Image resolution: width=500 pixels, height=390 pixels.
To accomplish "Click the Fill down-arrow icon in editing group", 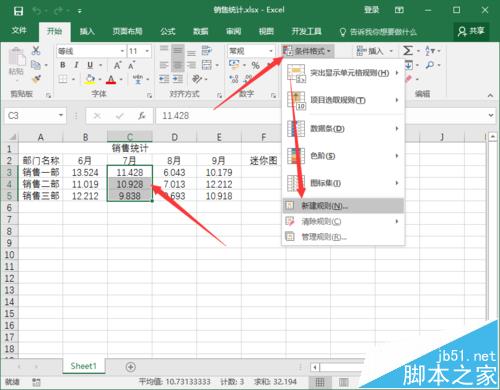I will (409, 65).
